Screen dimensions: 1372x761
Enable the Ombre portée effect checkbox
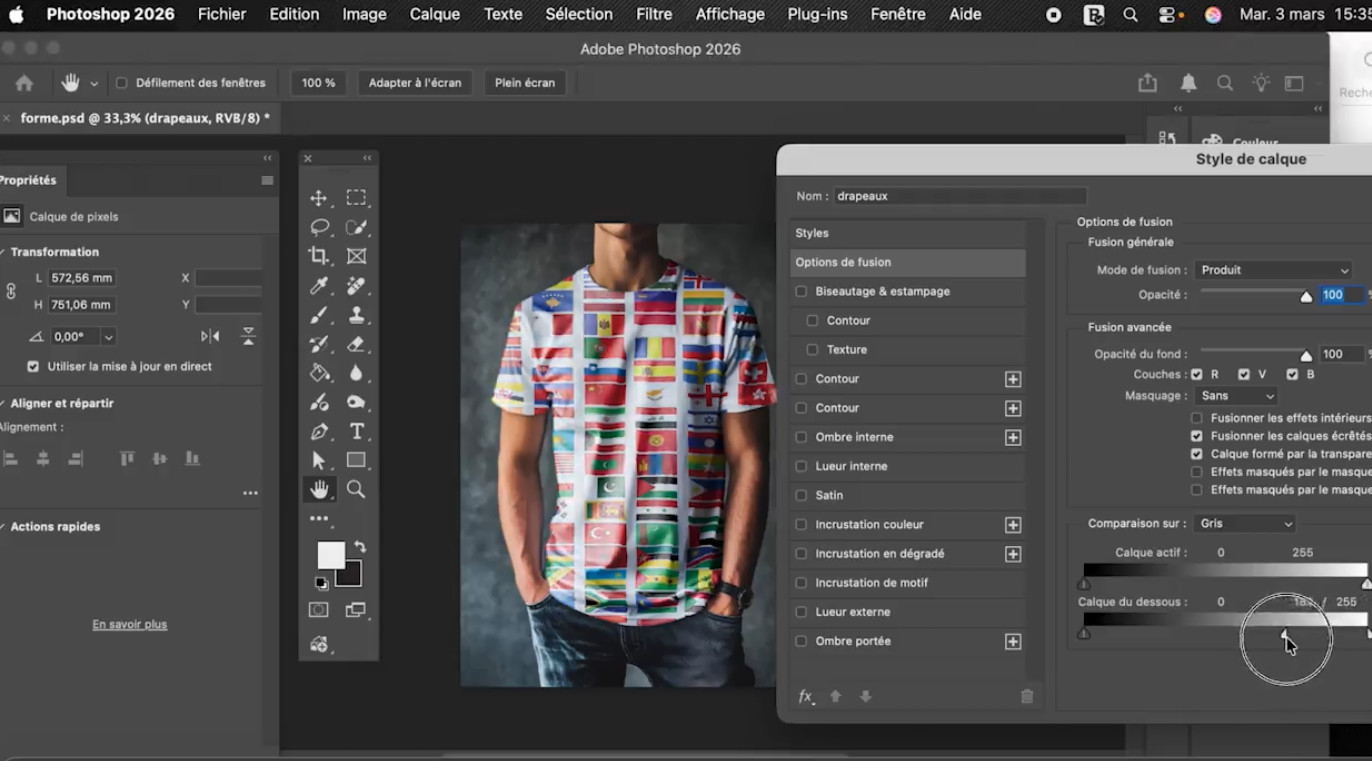[801, 641]
